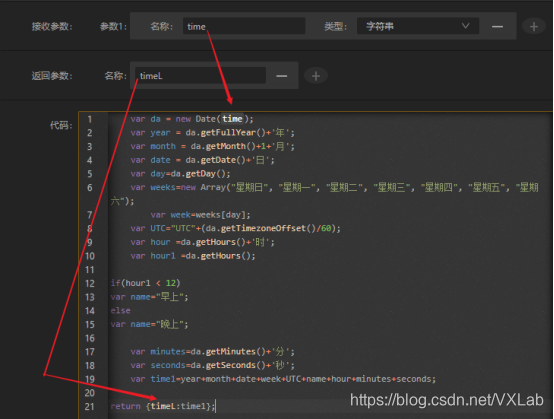
Task: Click the 代码 label
Action: tap(61, 125)
